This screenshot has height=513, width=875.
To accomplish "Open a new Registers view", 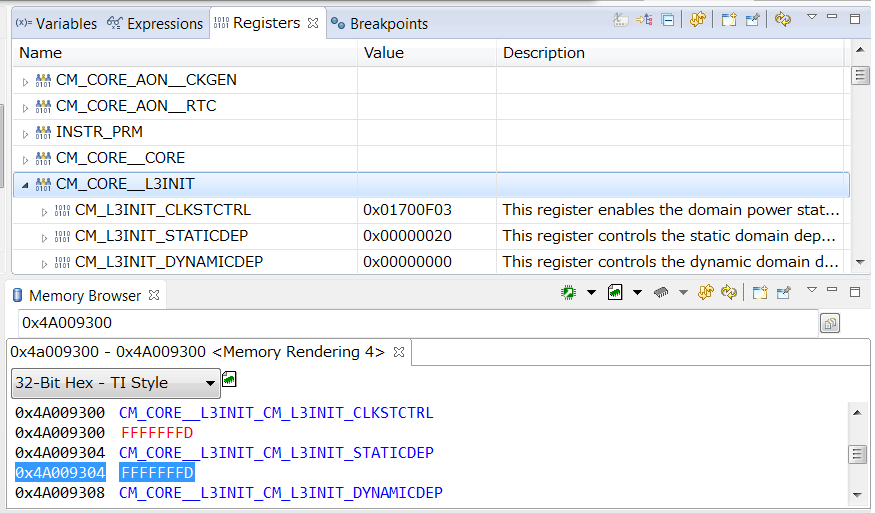I will [x=729, y=20].
